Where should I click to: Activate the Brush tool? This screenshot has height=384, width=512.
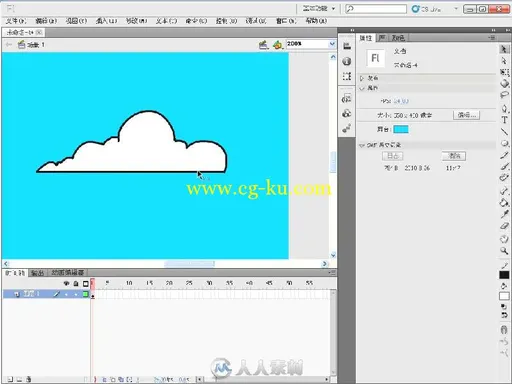coord(504,166)
